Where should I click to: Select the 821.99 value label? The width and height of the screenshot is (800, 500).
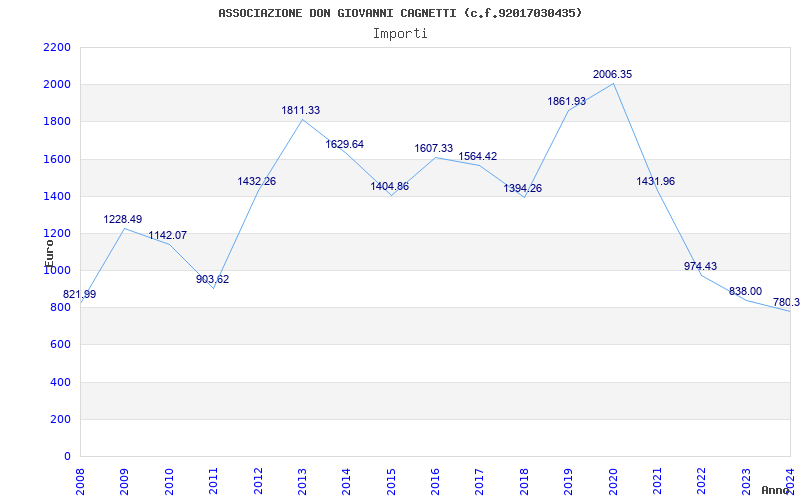(79, 294)
